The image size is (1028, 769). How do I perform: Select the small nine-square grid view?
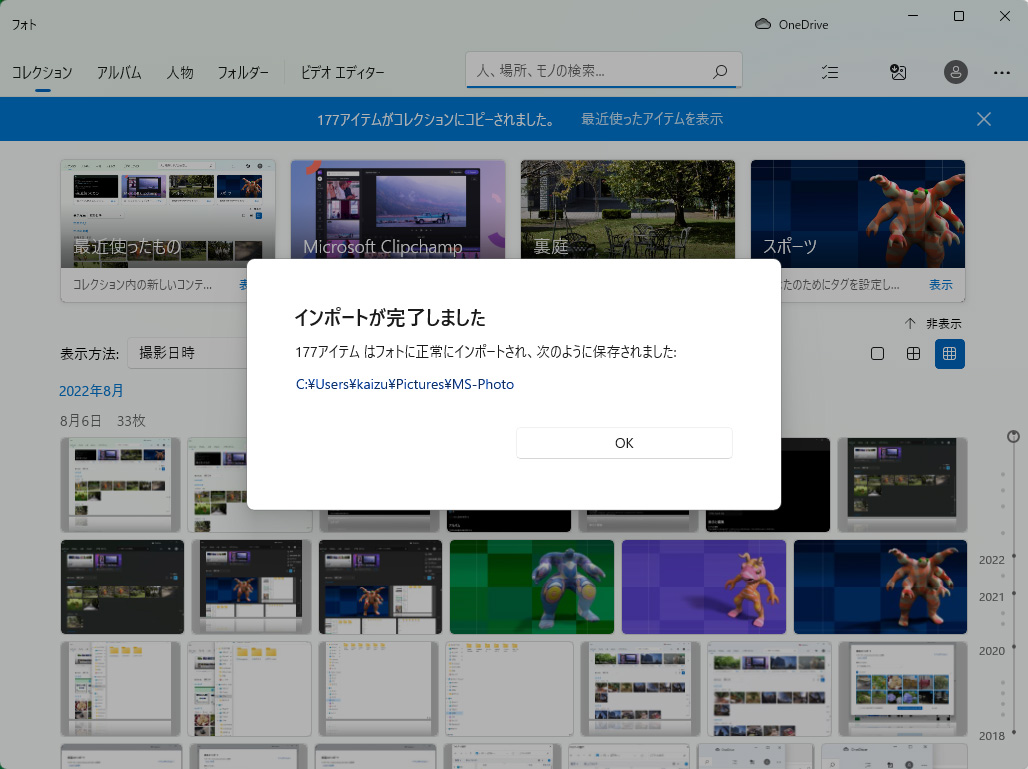[950, 353]
